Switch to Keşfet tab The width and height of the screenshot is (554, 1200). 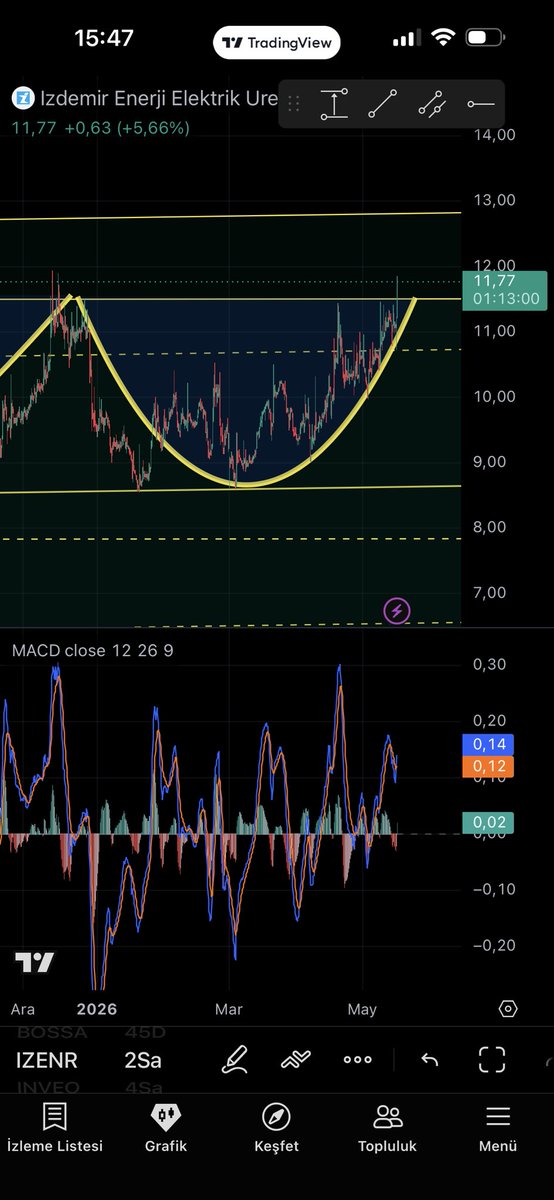276,1128
